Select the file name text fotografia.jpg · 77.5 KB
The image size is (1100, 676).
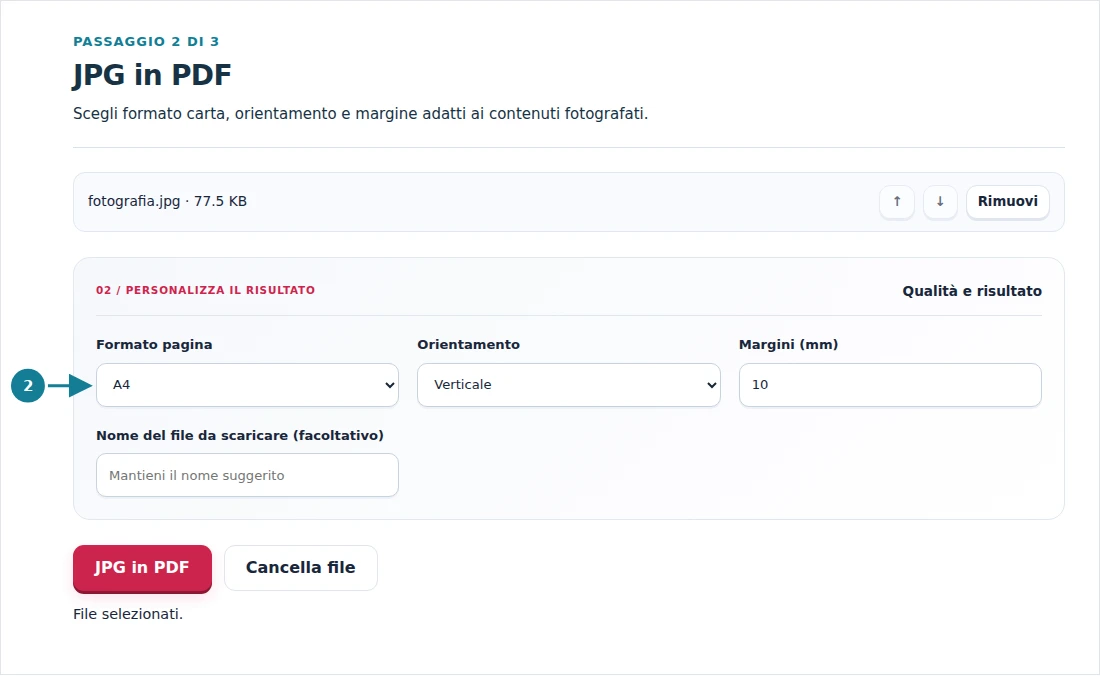[167, 201]
